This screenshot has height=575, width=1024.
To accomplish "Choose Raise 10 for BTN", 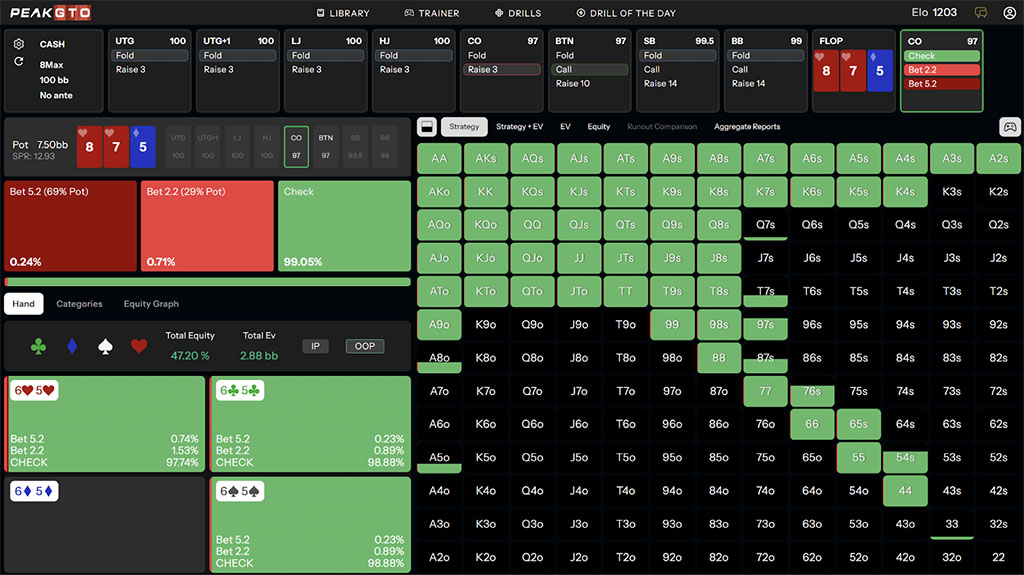I will pos(573,84).
